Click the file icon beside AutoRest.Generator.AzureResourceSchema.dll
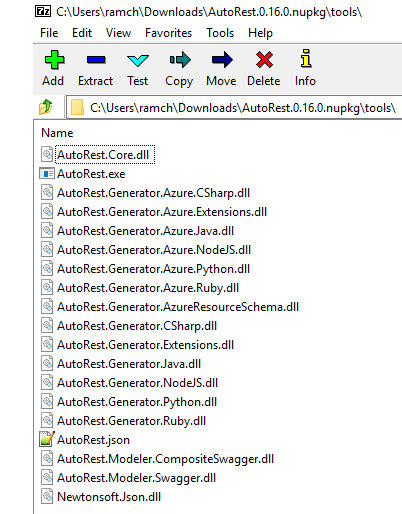The height and width of the screenshot is (514, 402). point(47,306)
